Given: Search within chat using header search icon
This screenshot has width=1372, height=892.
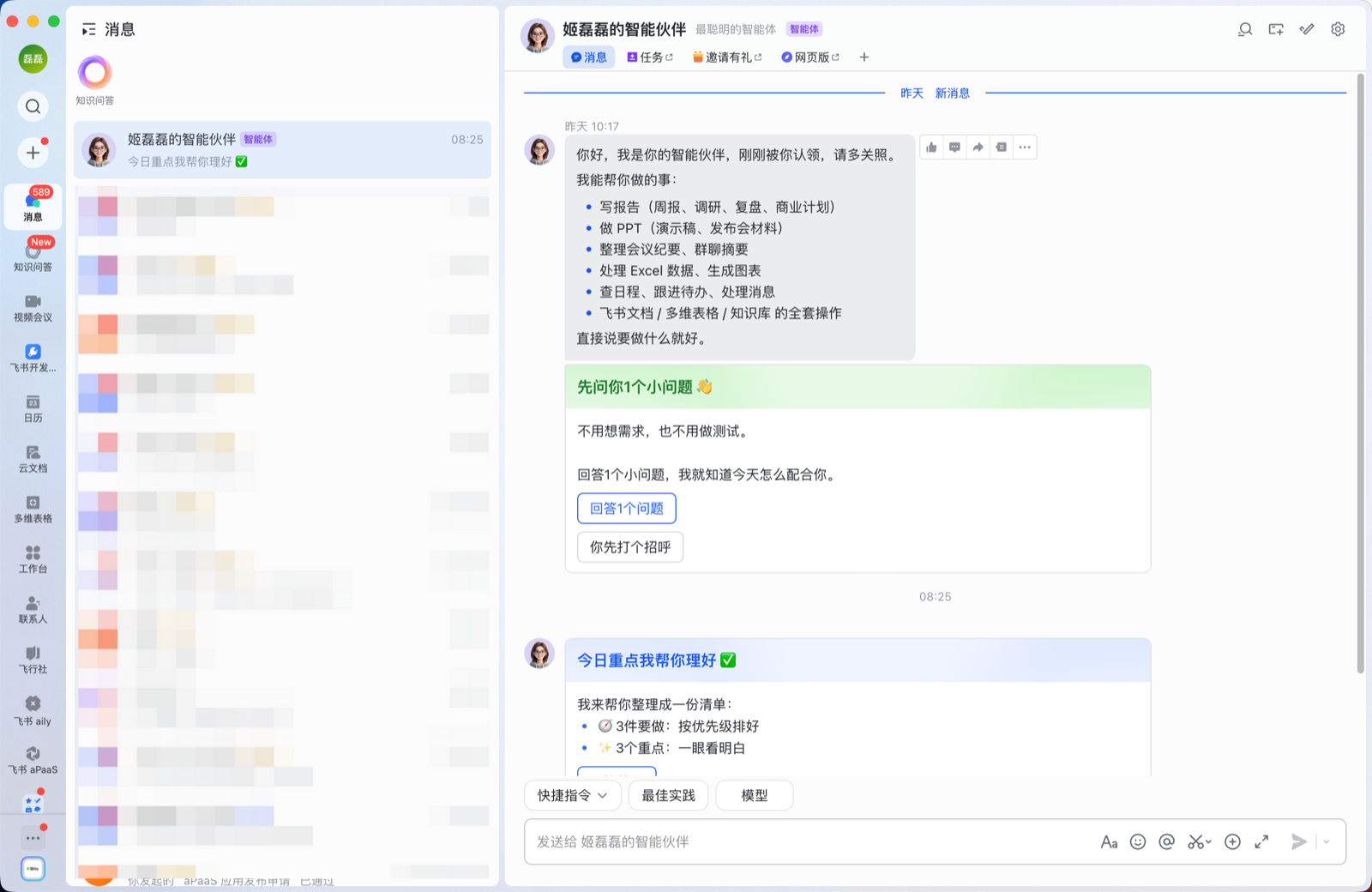Looking at the screenshot, I should (x=1245, y=29).
